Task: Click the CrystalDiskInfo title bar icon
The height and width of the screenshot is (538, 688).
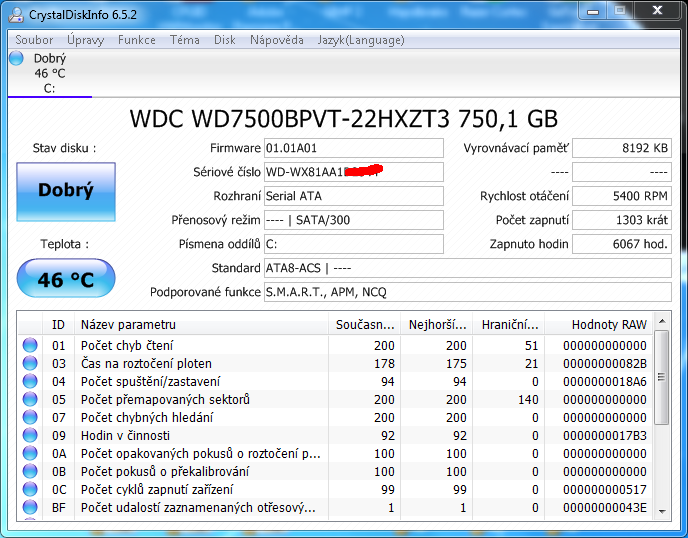Action: pyautogui.click(x=16, y=14)
